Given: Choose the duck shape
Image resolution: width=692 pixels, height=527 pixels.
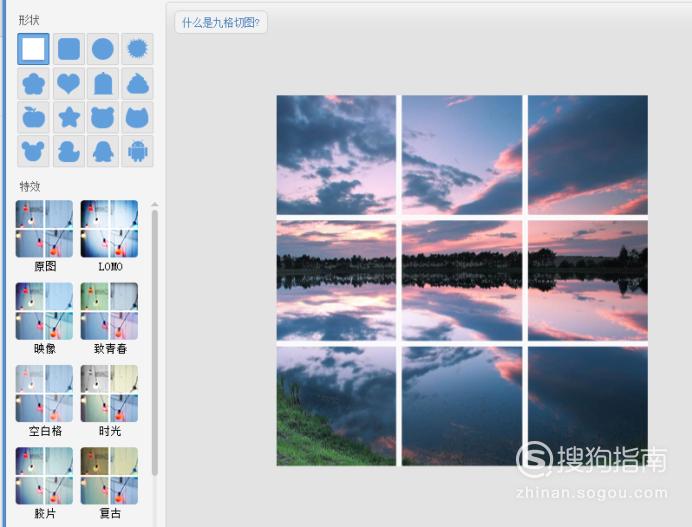Looking at the screenshot, I should coord(69,151).
